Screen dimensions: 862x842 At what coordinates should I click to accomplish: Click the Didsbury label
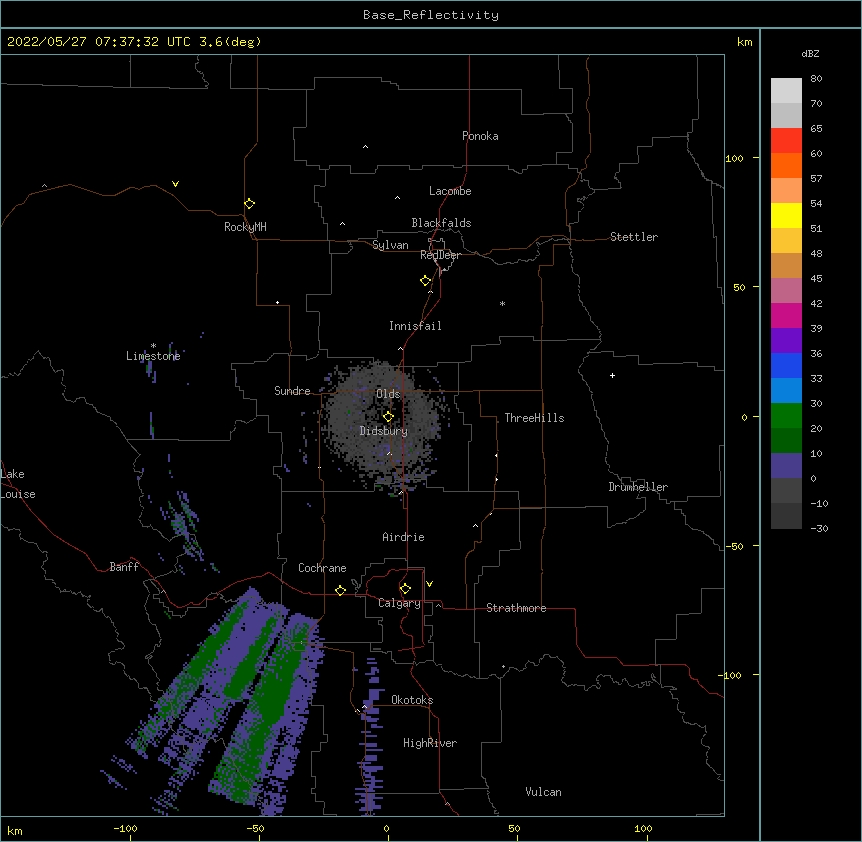[x=383, y=431]
